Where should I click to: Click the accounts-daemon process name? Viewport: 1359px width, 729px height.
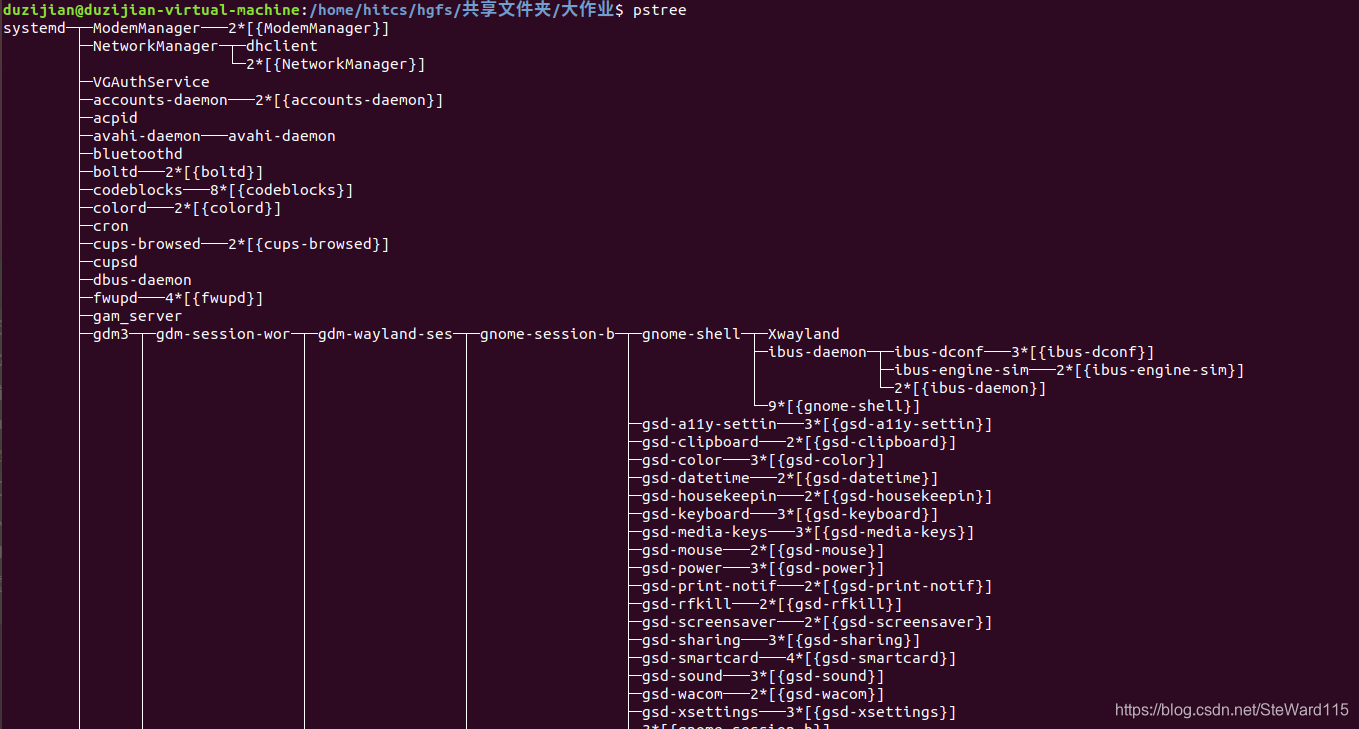(160, 100)
